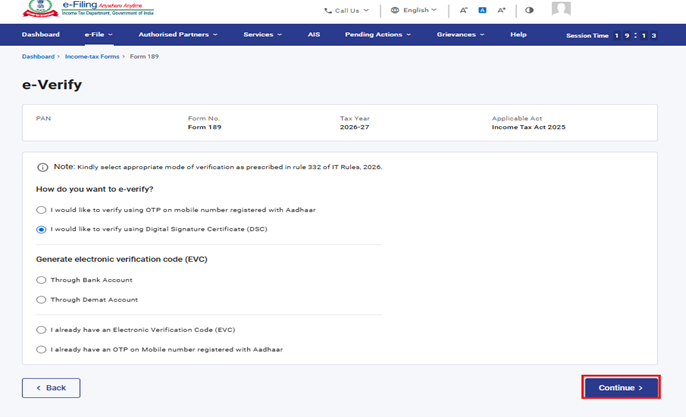
Task: Decrease font size with A- icon
Action: coord(464,10)
